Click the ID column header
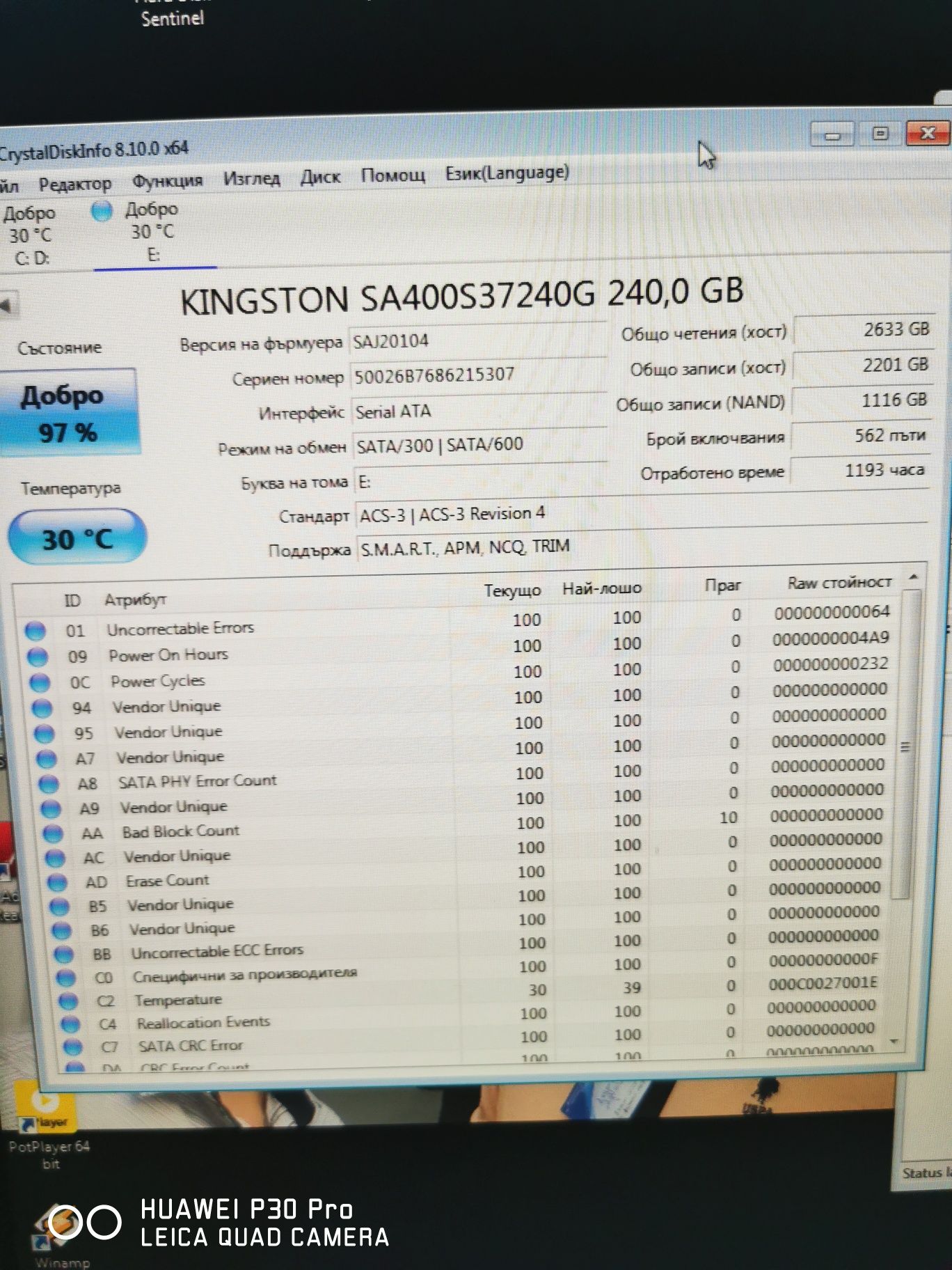Screen dimensions: 952x1270 pos(72,601)
